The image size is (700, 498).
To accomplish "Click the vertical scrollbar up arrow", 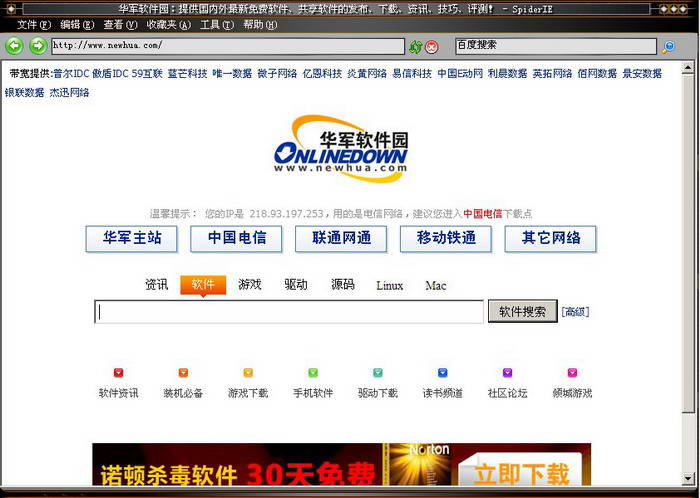I will pyautogui.click(x=688, y=68).
